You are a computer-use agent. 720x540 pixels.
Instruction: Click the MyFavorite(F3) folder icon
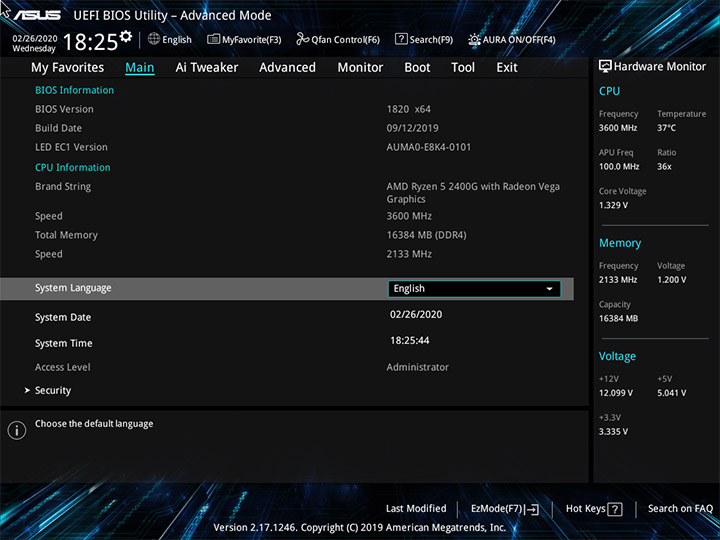pos(213,39)
